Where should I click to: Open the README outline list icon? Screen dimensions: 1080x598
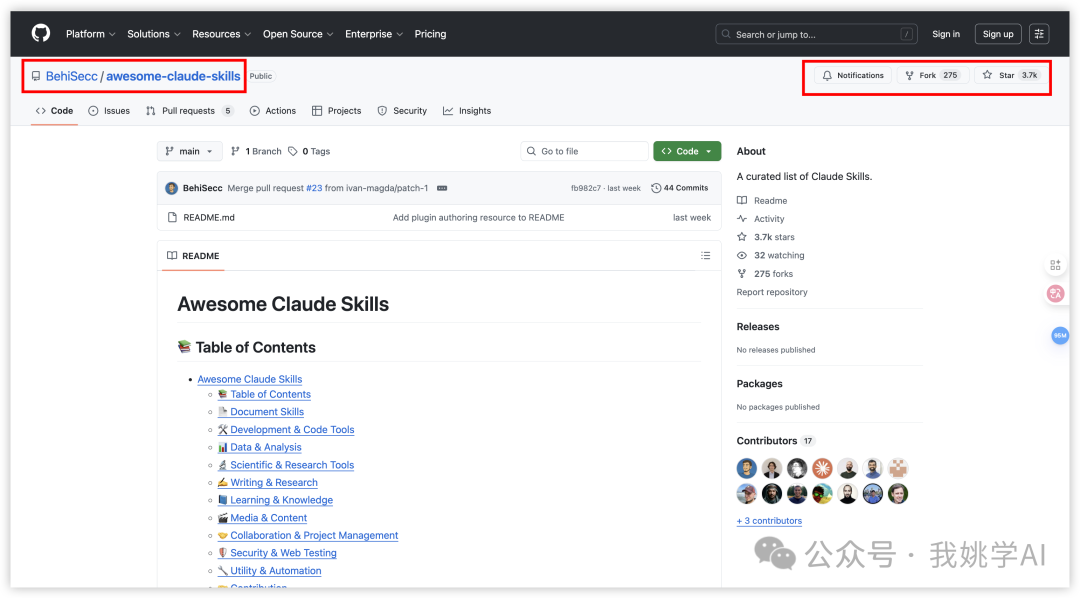[705, 256]
